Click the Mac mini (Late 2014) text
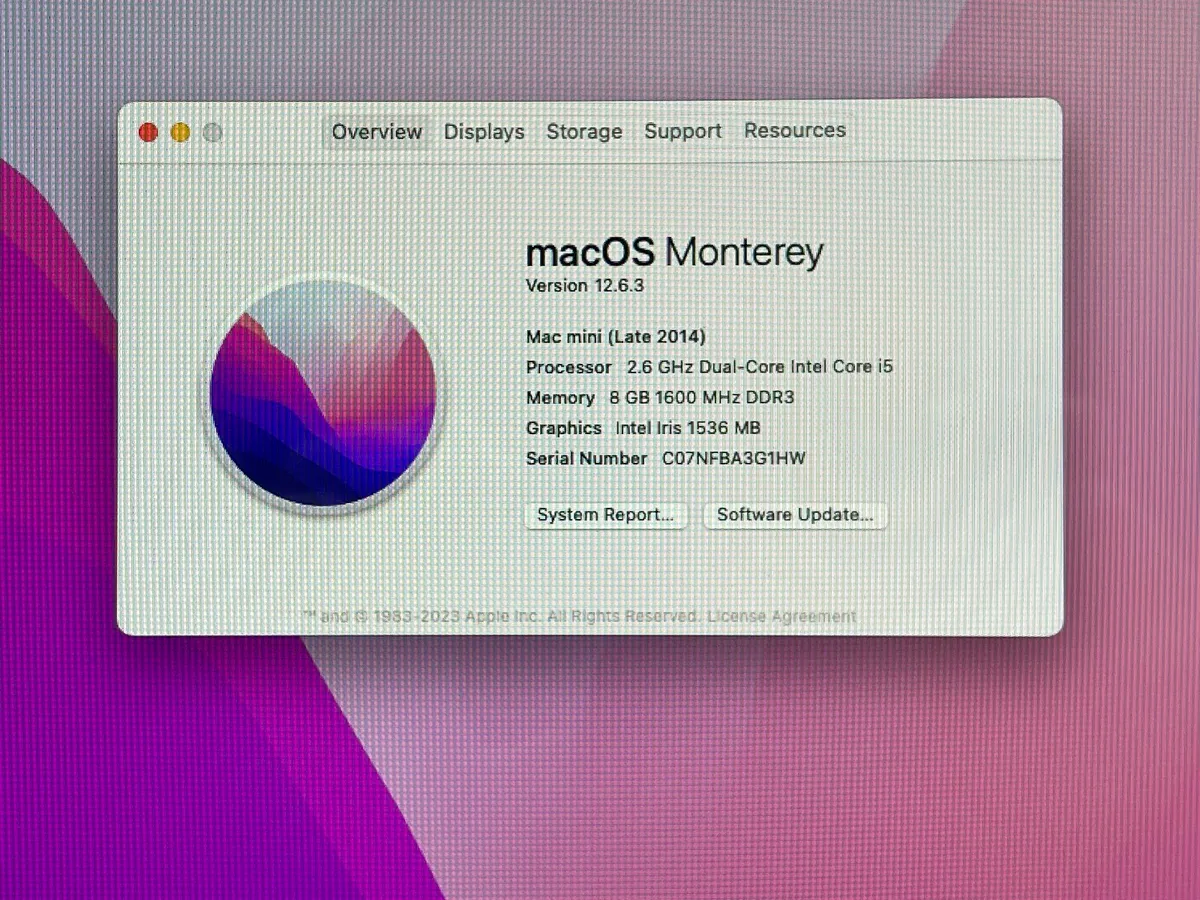The height and width of the screenshot is (900, 1200). pos(616,337)
